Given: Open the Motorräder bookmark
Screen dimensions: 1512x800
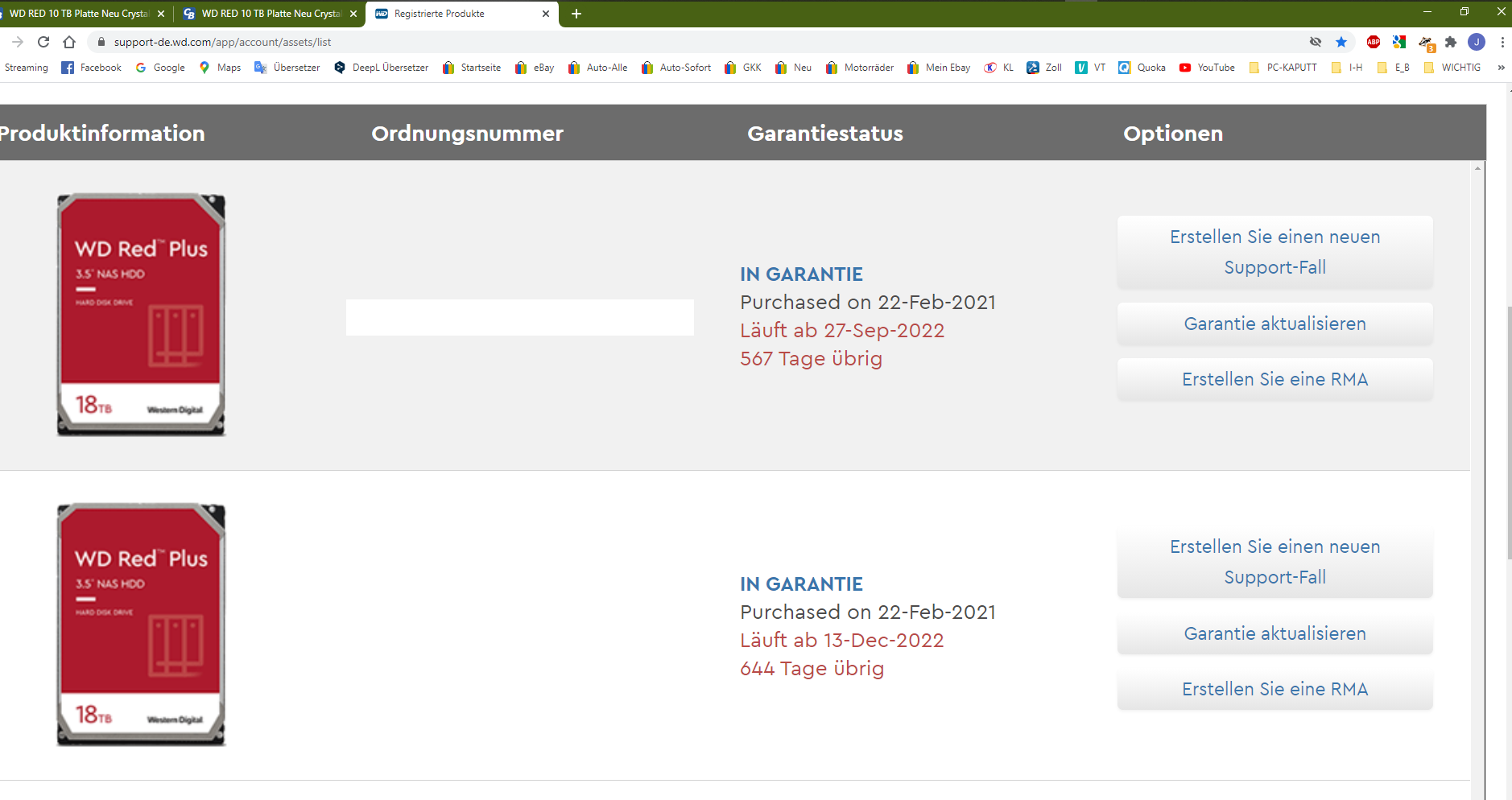Looking at the screenshot, I should click(x=860, y=68).
